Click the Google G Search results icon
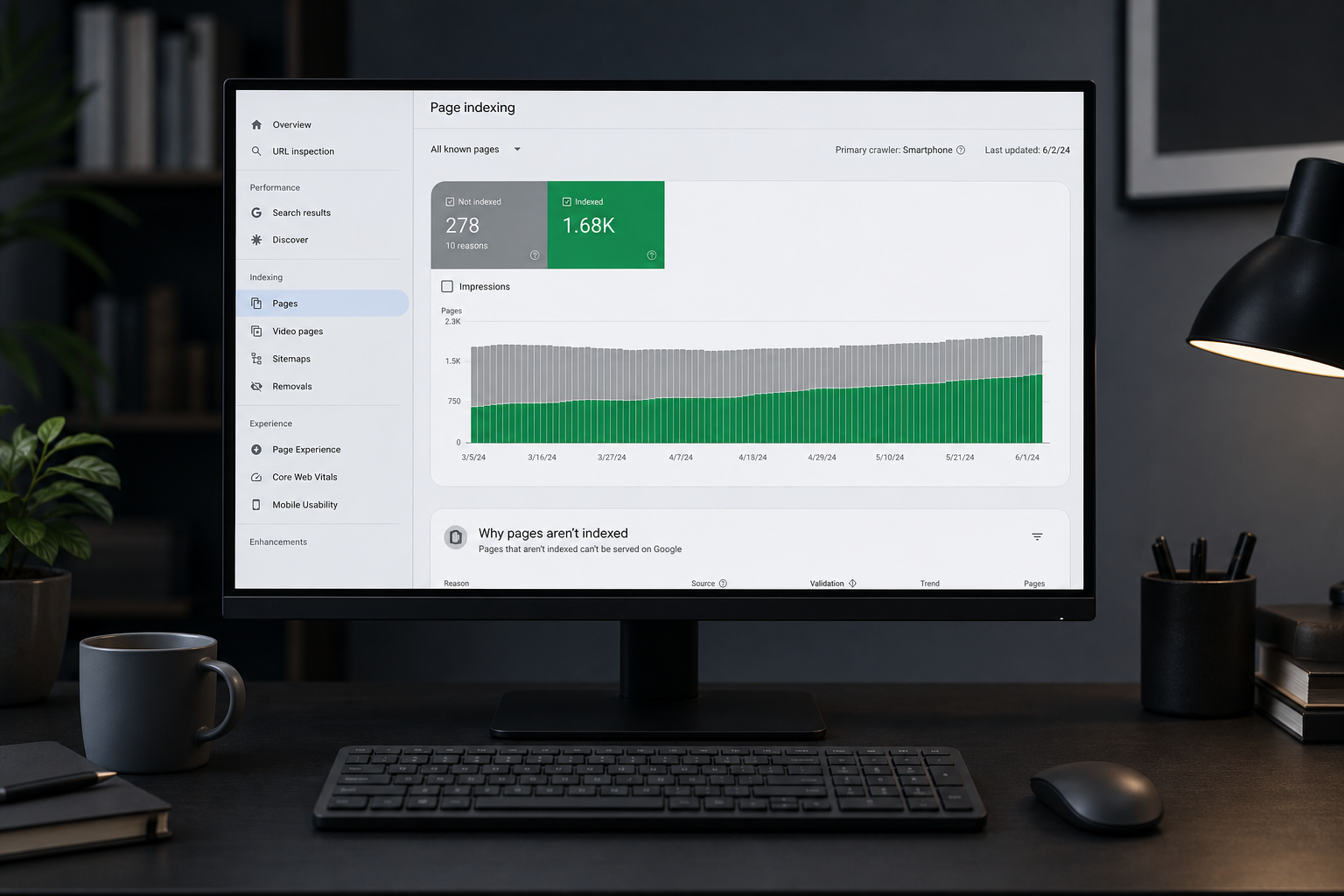This screenshot has width=1344, height=896. 256,213
